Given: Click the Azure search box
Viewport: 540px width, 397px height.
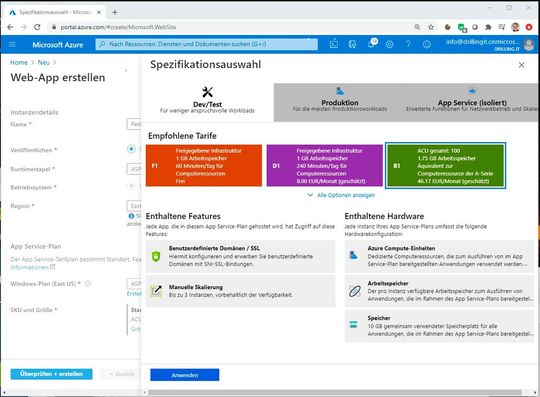Looking at the screenshot, I should [x=207, y=44].
